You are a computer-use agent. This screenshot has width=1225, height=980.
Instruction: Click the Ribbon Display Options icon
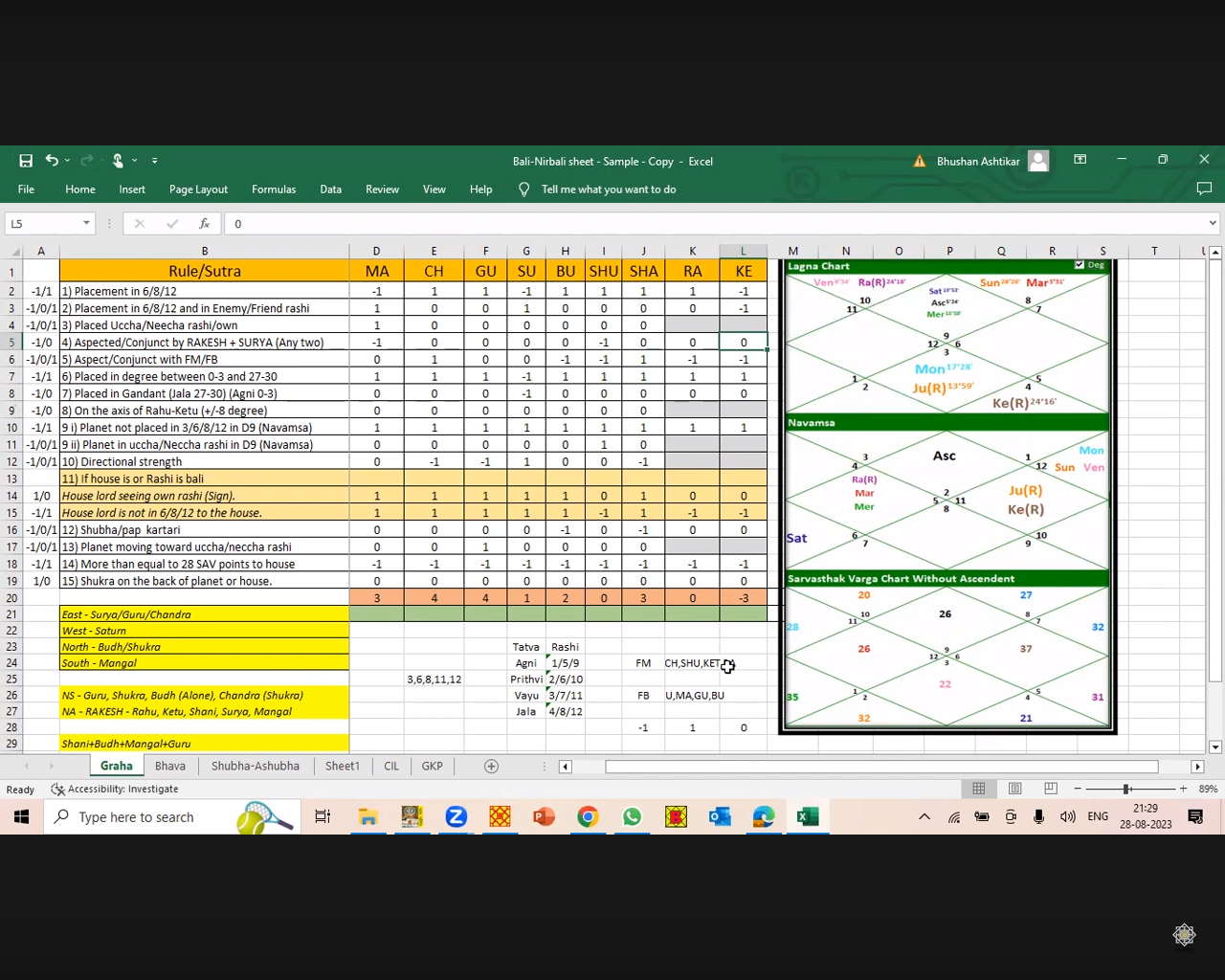click(x=1080, y=160)
